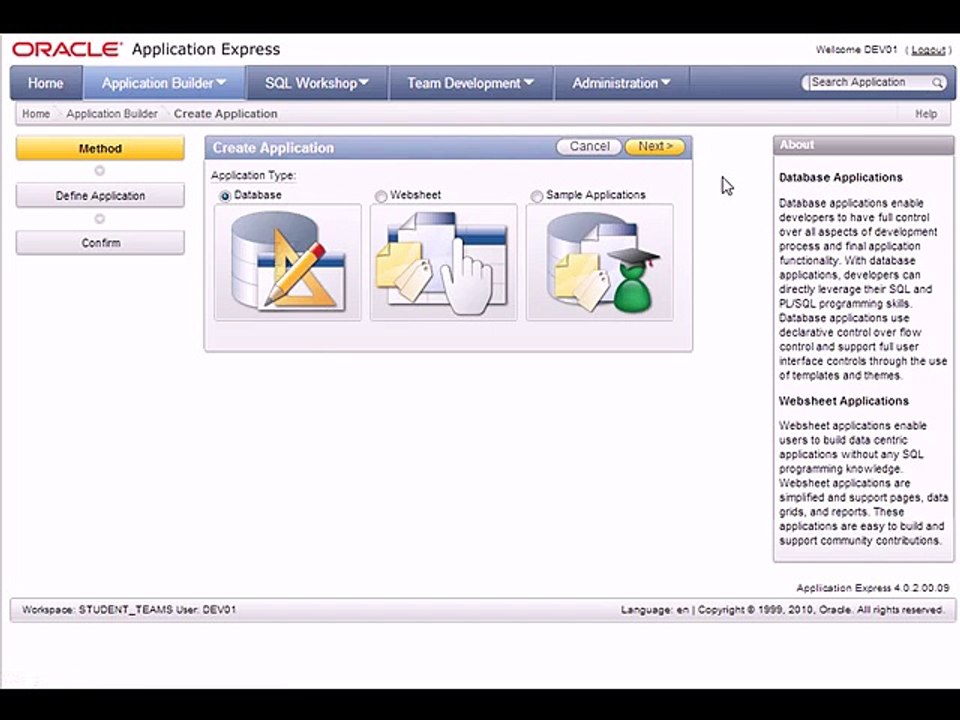Click the Next button
The image size is (960, 720).
(655, 146)
